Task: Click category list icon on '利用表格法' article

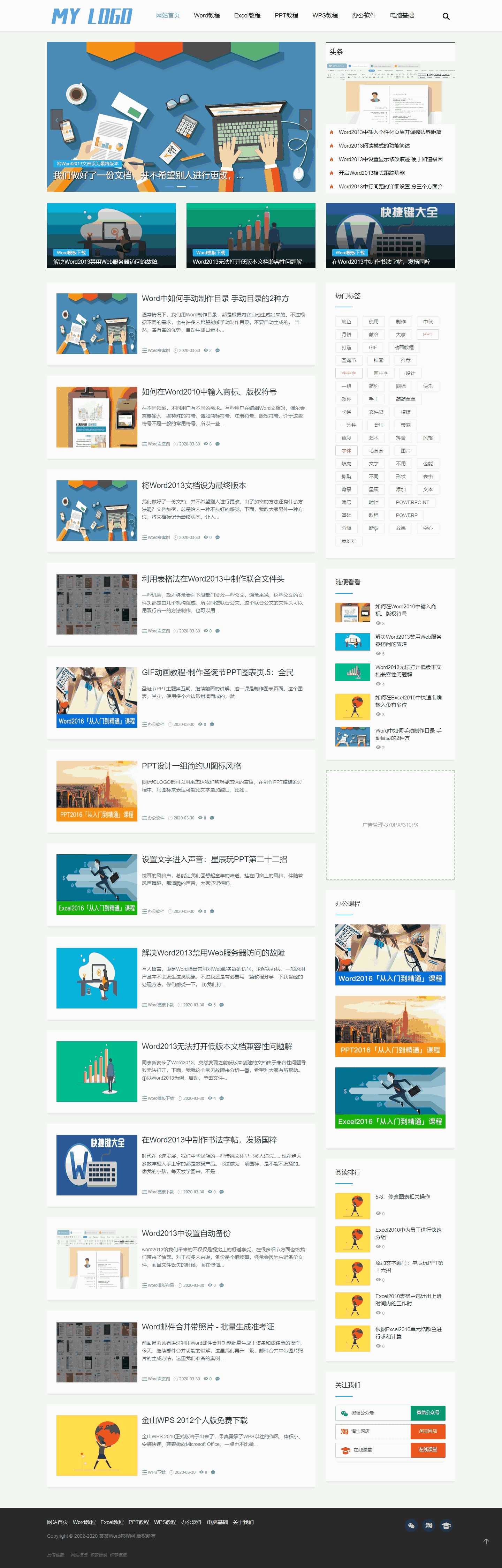Action: 144,631
